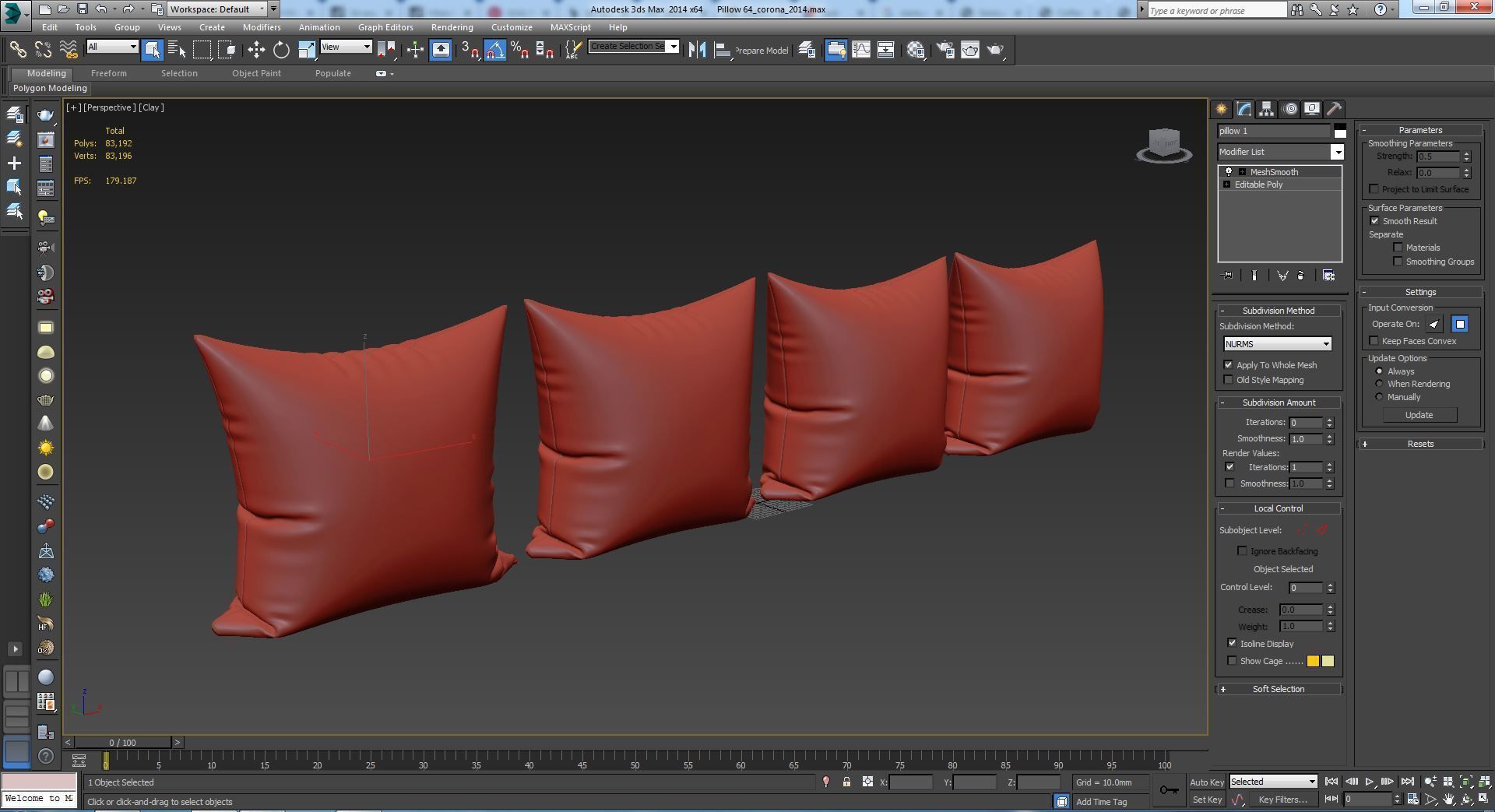Open the NURMS subdivision method dropdown
The image size is (1495, 812).
(1277, 344)
